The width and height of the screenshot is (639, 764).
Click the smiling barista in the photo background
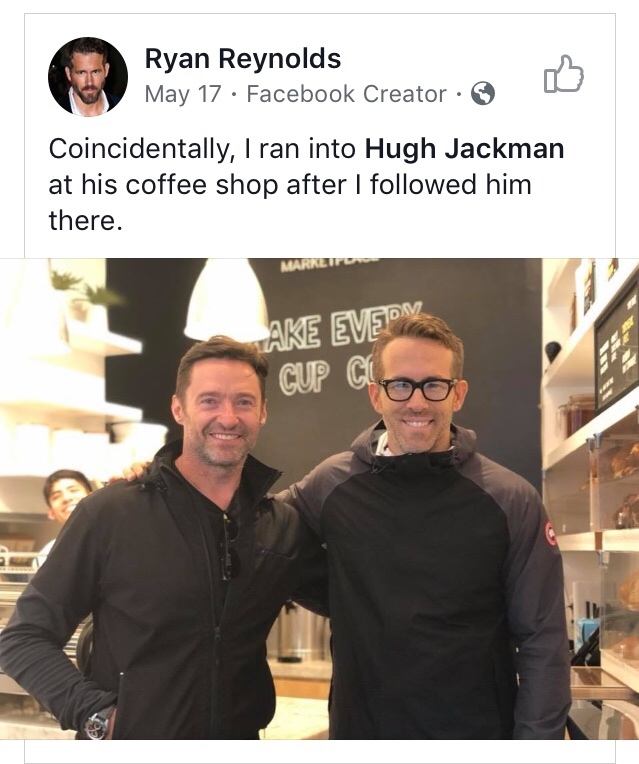(67, 497)
